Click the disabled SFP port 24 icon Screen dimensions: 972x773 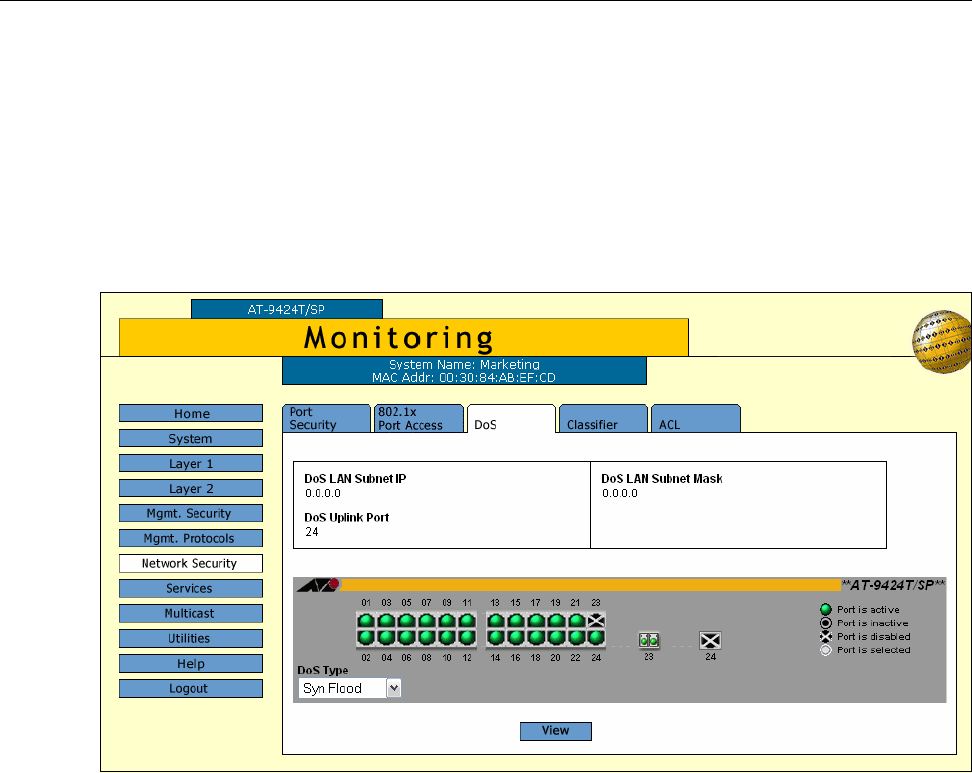[710, 640]
